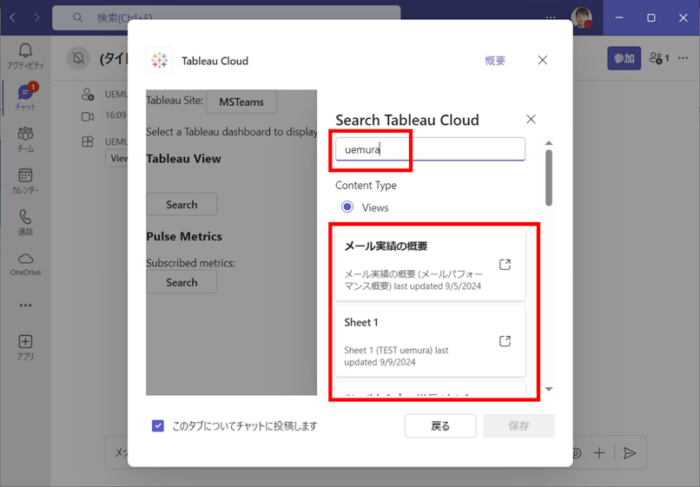Click the add people icon in chat
The image size is (700, 487).
click(x=88, y=94)
